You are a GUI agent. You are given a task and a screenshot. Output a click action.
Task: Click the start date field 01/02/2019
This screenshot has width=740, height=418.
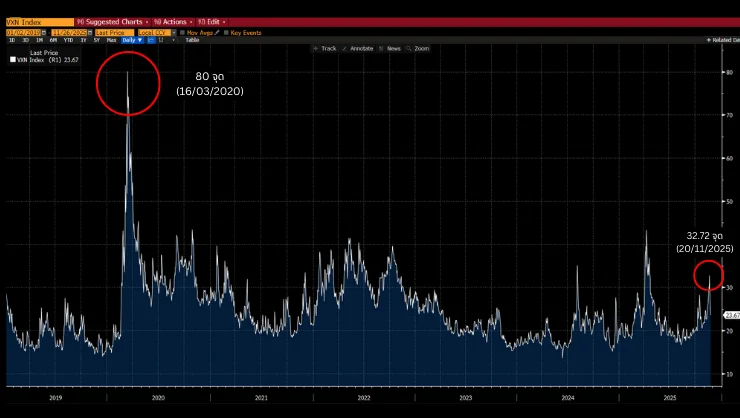pyautogui.click(x=23, y=33)
